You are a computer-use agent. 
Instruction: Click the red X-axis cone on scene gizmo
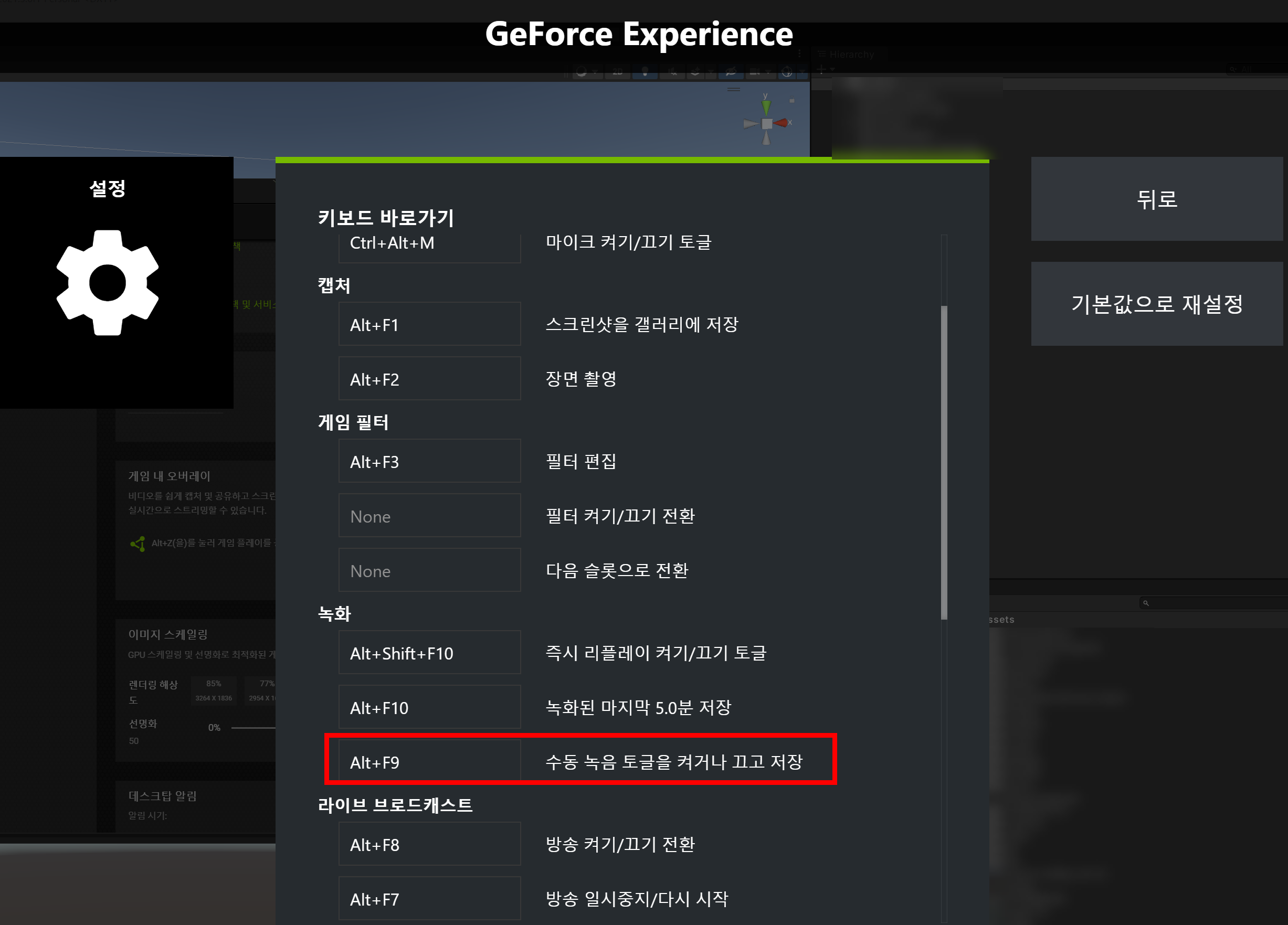pyautogui.click(x=782, y=123)
